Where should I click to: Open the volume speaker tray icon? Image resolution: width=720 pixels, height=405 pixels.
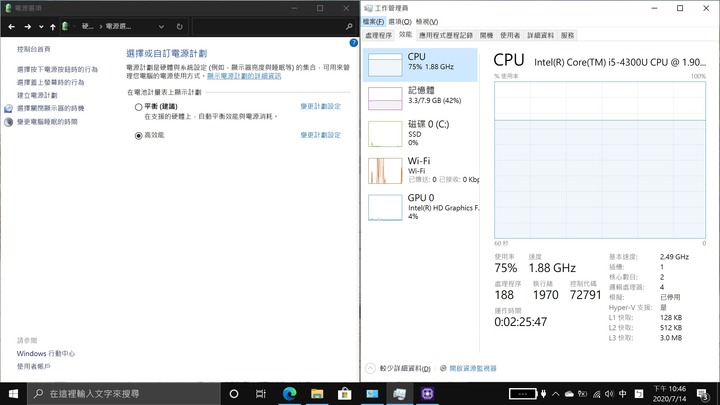(609, 394)
